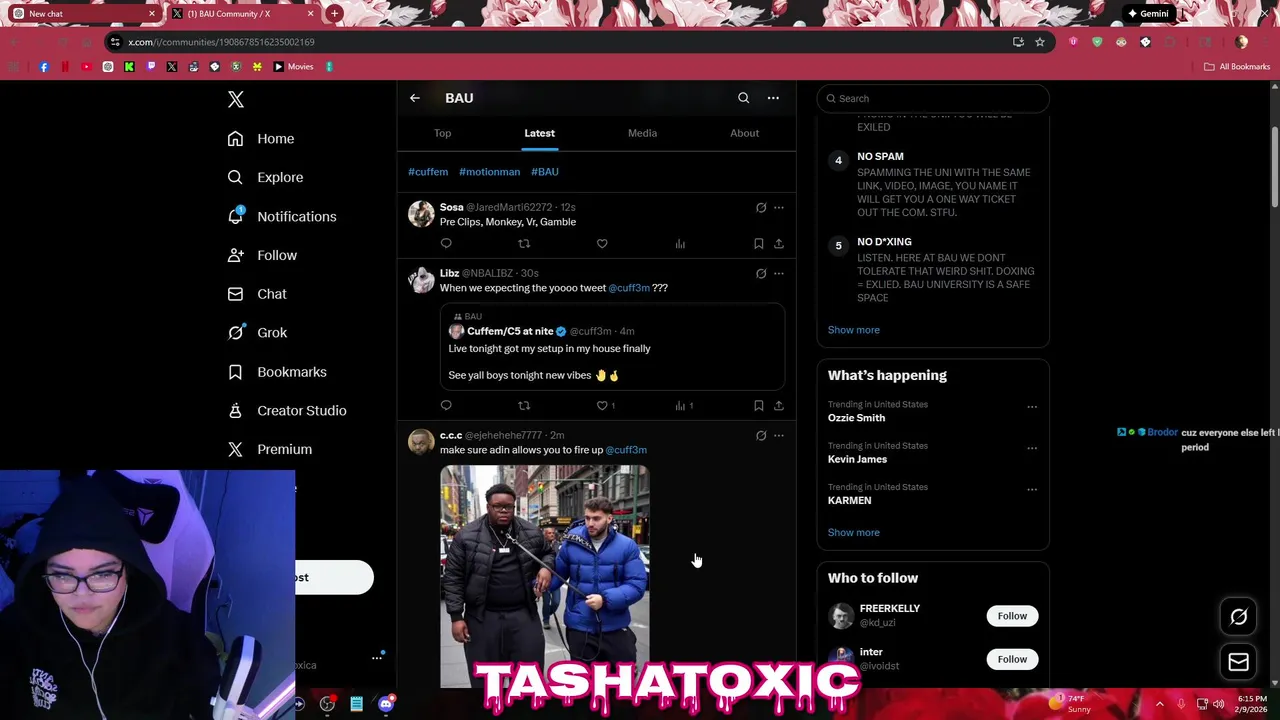Open more options on Libz's post
Image resolution: width=1280 pixels, height=720 pixels.
[x=779, y=273]
